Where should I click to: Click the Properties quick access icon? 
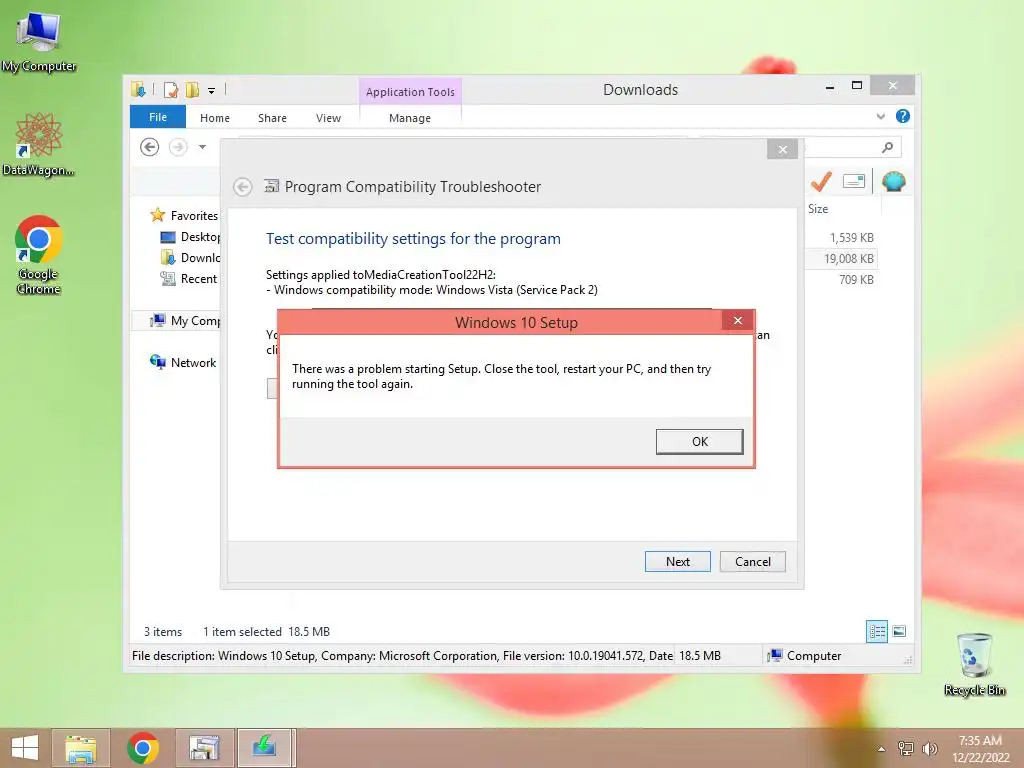[x=171, y=90]
